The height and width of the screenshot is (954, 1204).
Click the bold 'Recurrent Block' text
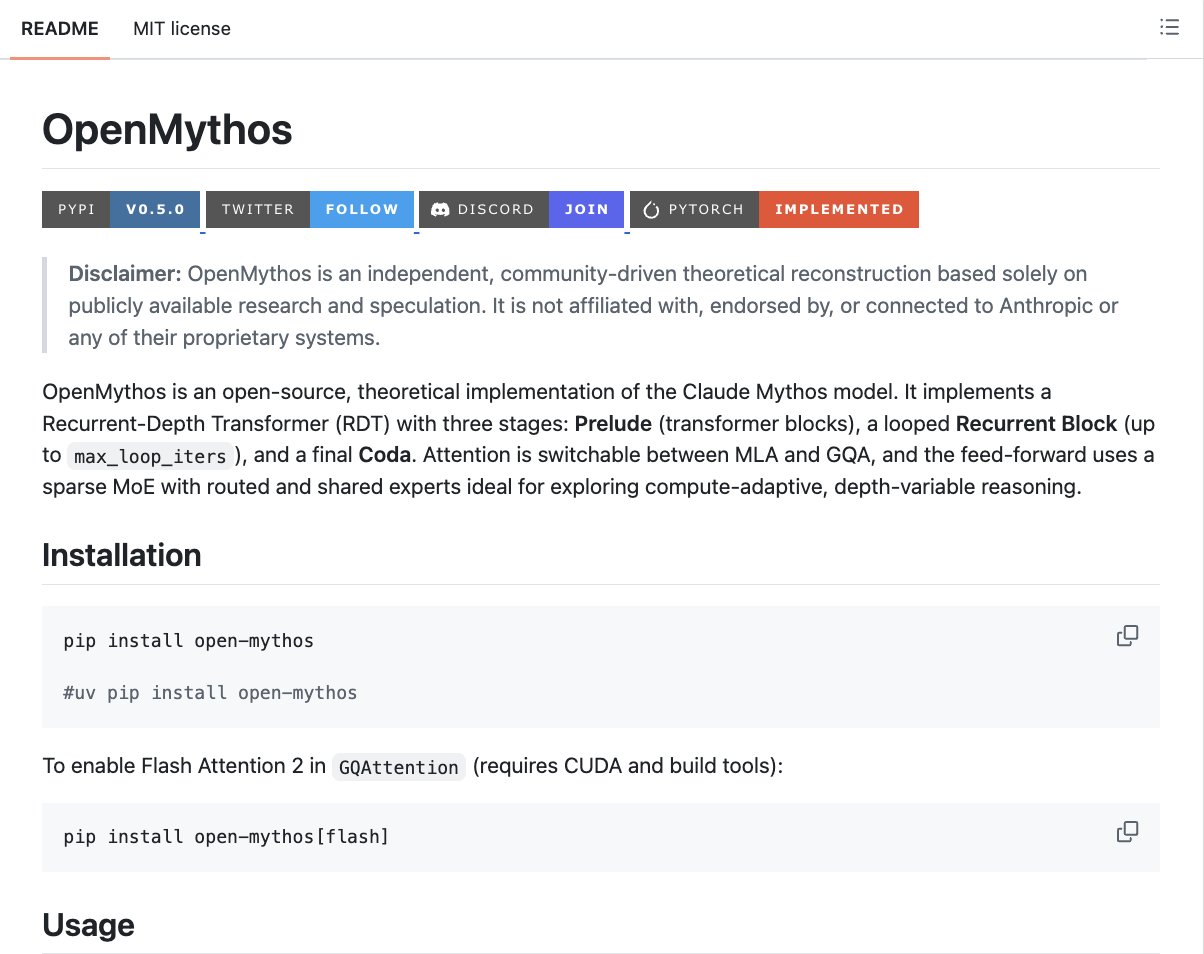1036,422
